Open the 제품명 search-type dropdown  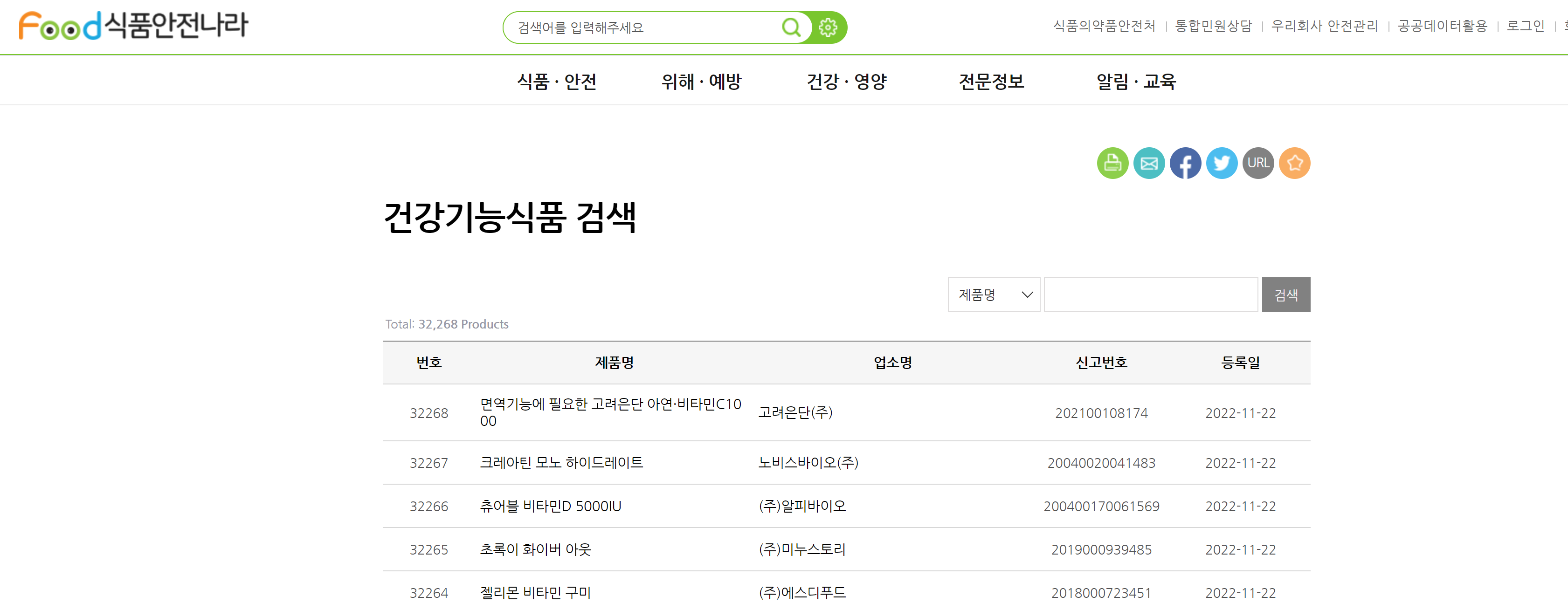click(x=994, y=295)
